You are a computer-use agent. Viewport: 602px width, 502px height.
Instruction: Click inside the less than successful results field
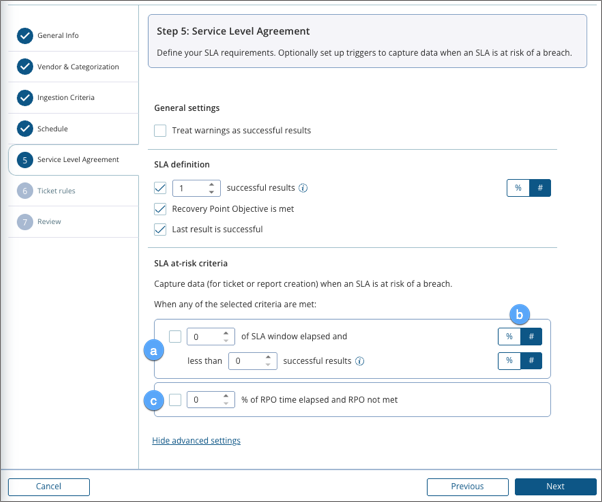tap(245, 361)
